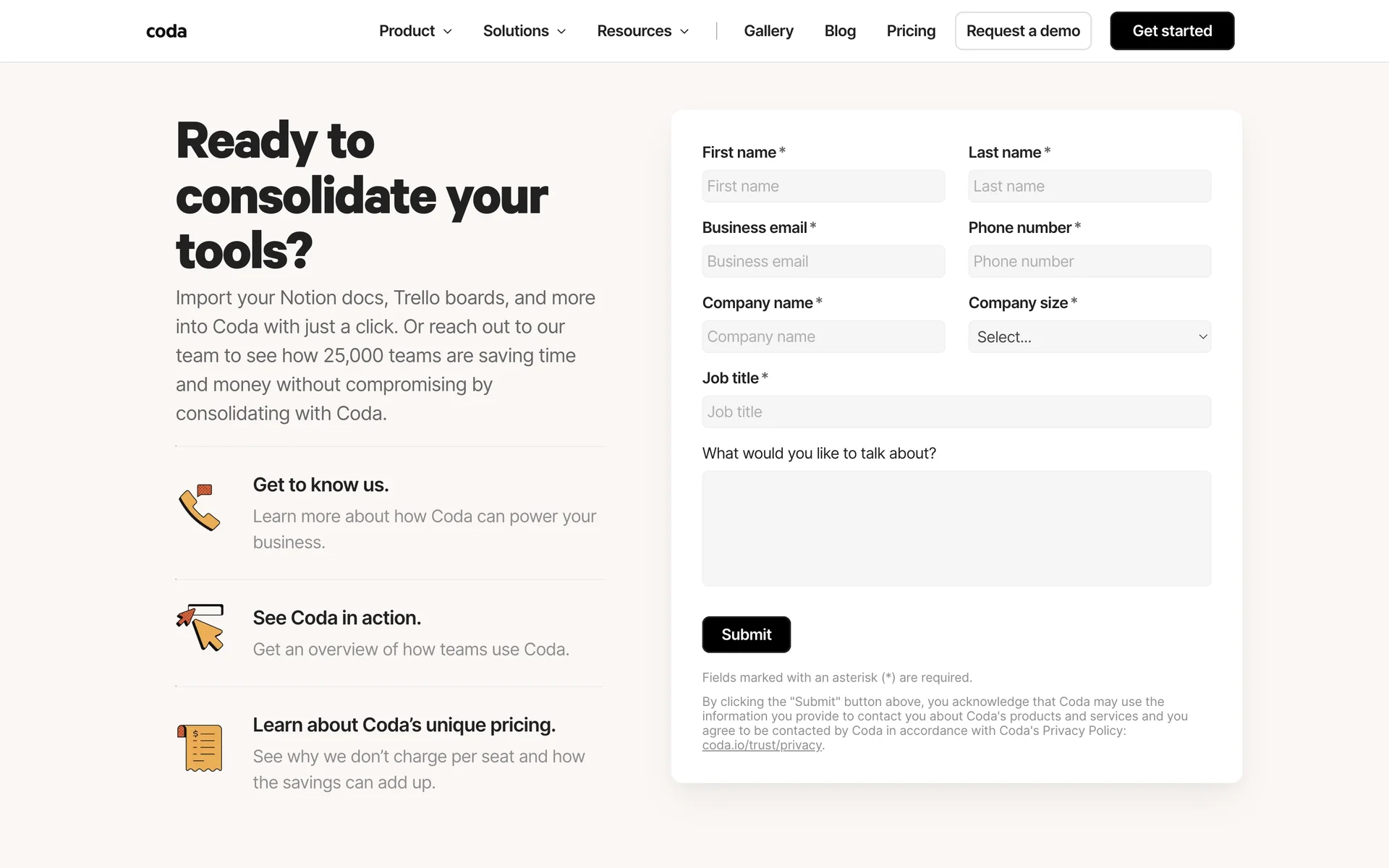Image resolution: width=1389 pixels, height=868 pixels.
Task: Open the Company size select box
Action: click(x=1089, y=337)
